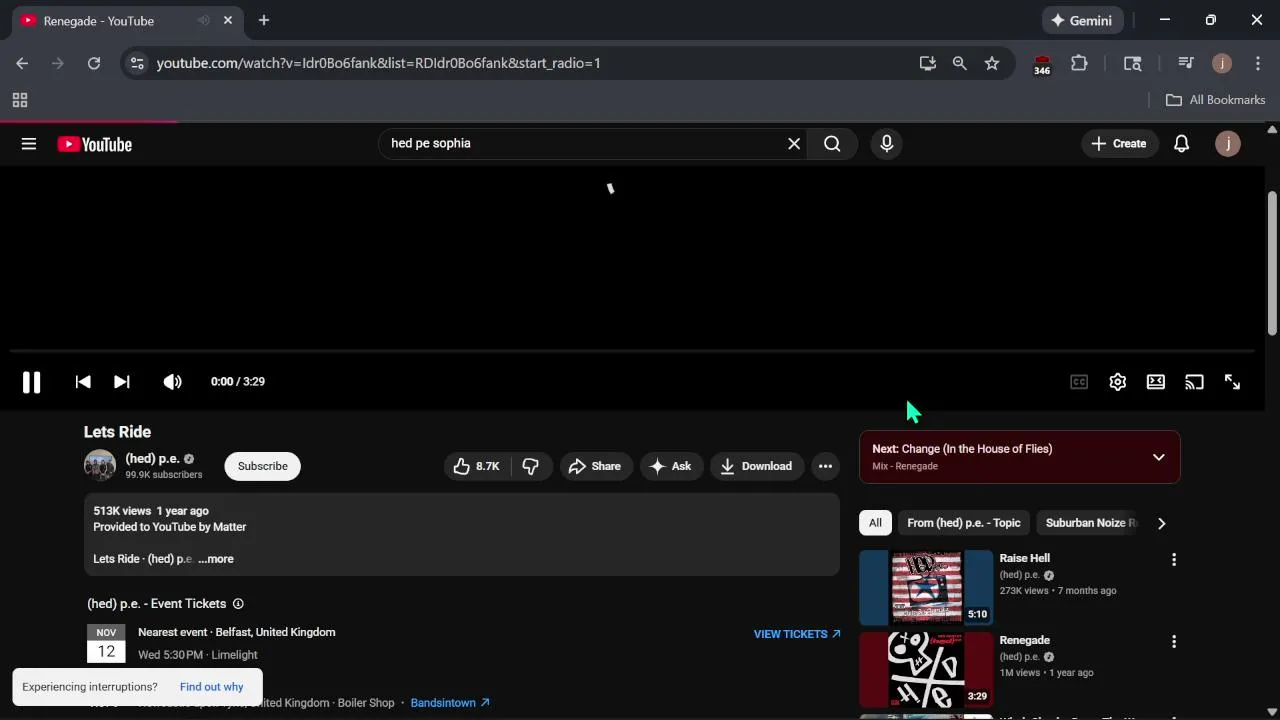Open the Chrome apps grid shortcut

[20, 100]
